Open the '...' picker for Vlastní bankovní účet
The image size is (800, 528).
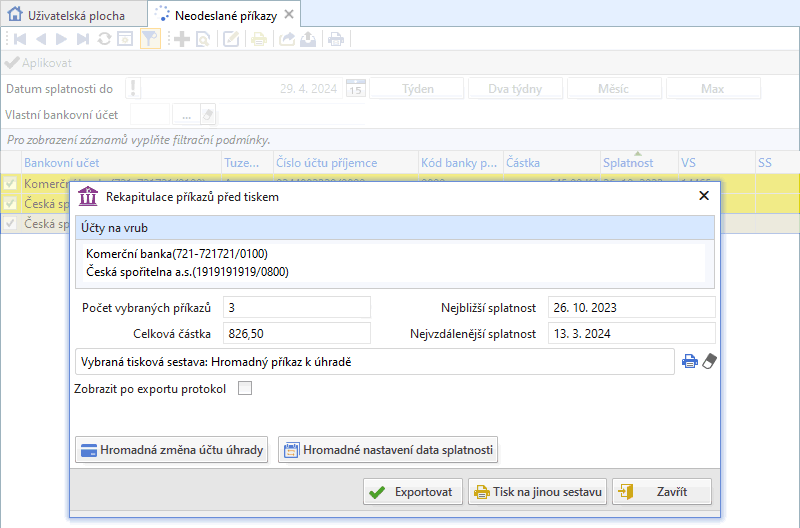[x=186, y=115]
